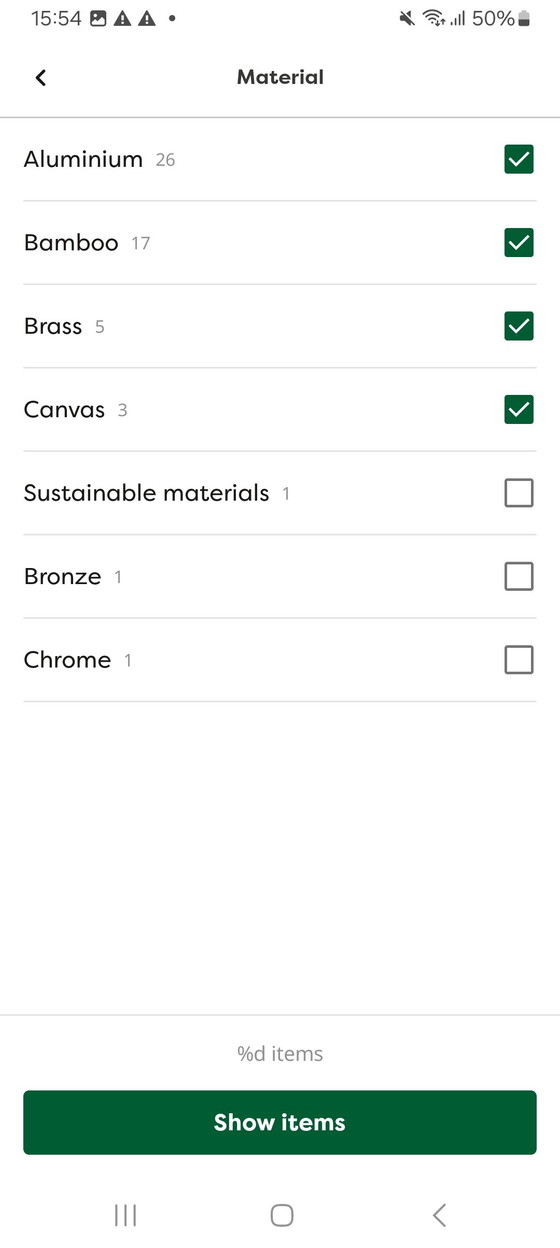Tap the battery indicator icon
The height and width of the screenshot is (1248, 560).
point(523,18)
